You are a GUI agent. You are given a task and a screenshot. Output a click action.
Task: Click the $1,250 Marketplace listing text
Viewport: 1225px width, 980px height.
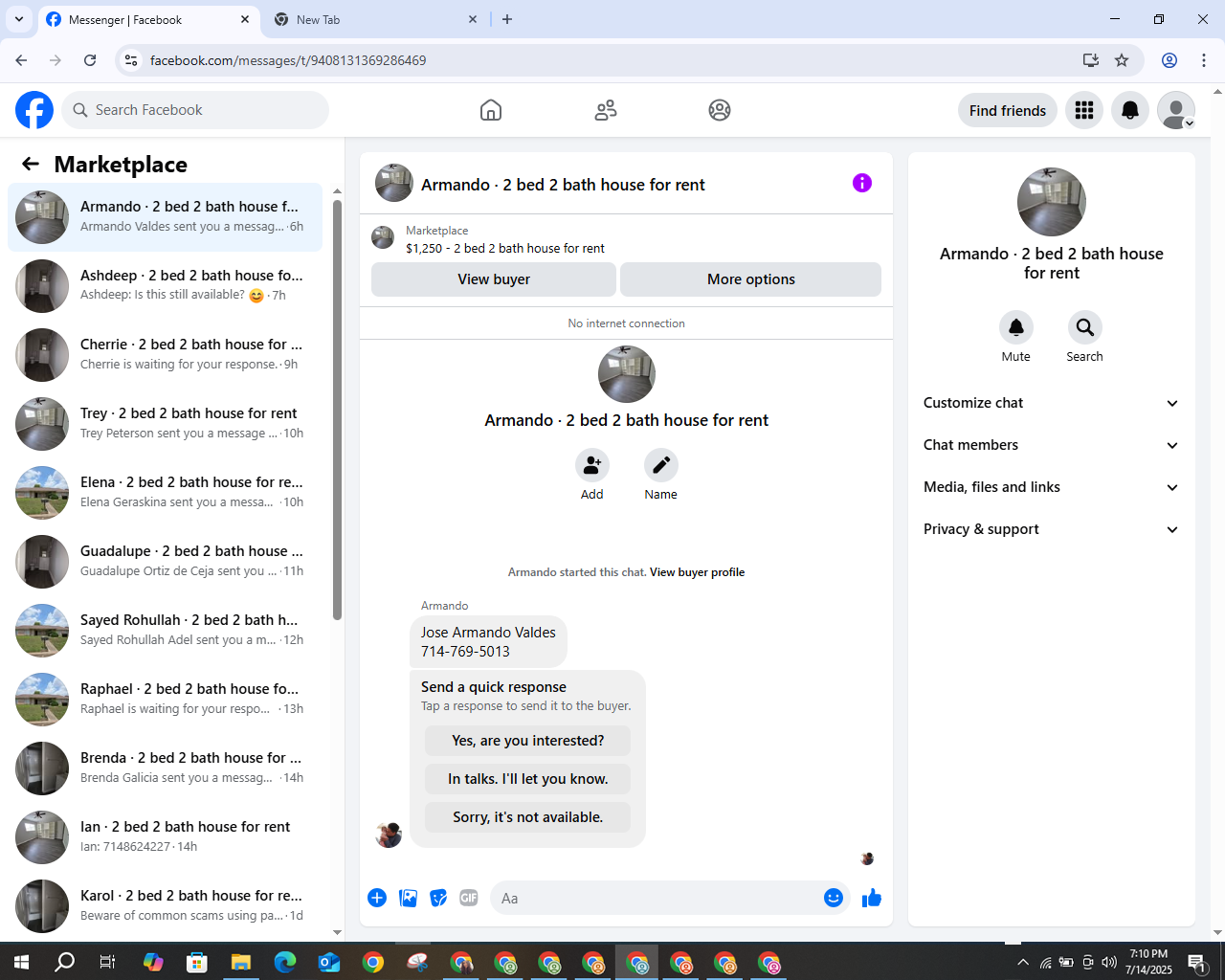(505, 248)
